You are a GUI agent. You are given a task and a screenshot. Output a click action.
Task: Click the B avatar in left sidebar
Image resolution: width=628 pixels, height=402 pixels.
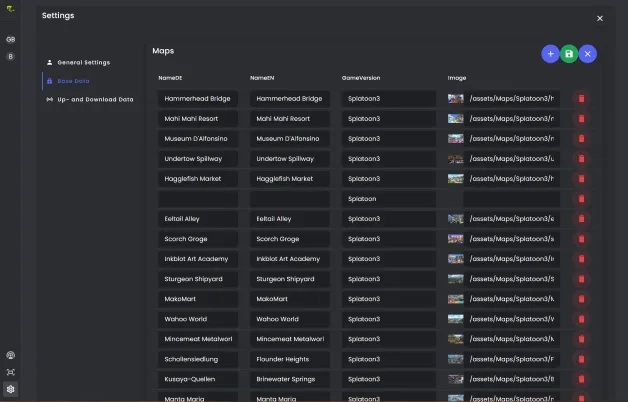[10, 57]
